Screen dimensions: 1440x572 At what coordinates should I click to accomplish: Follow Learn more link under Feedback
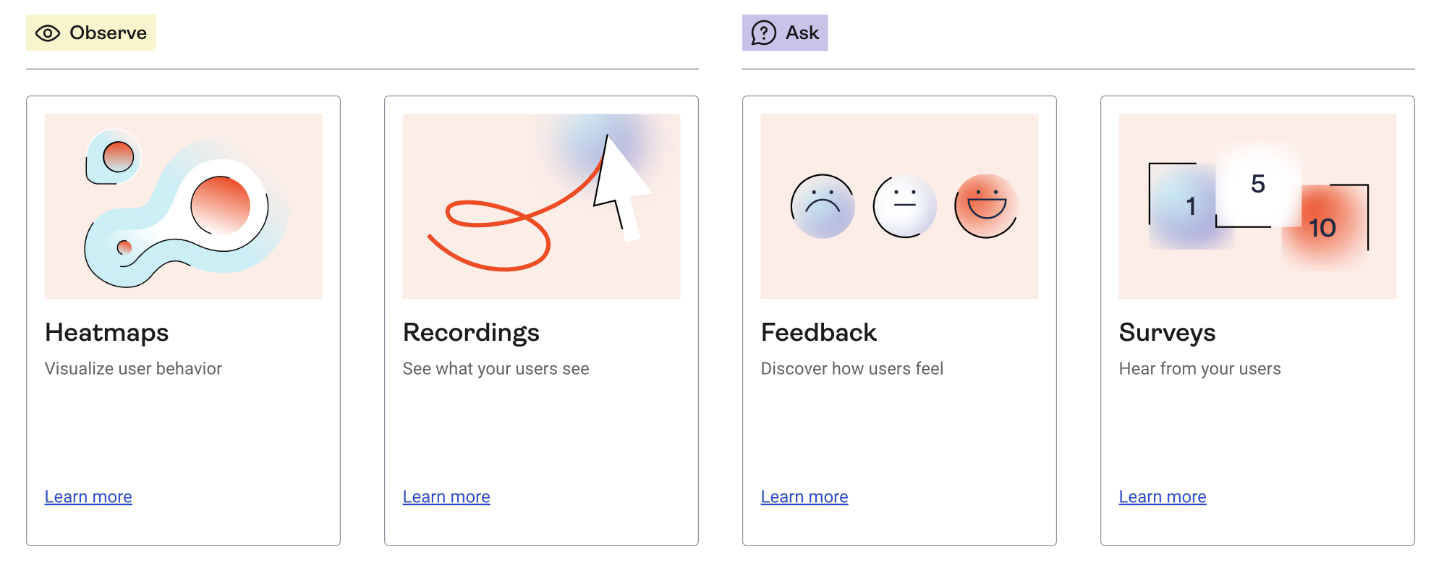click(x=804, y=497)
